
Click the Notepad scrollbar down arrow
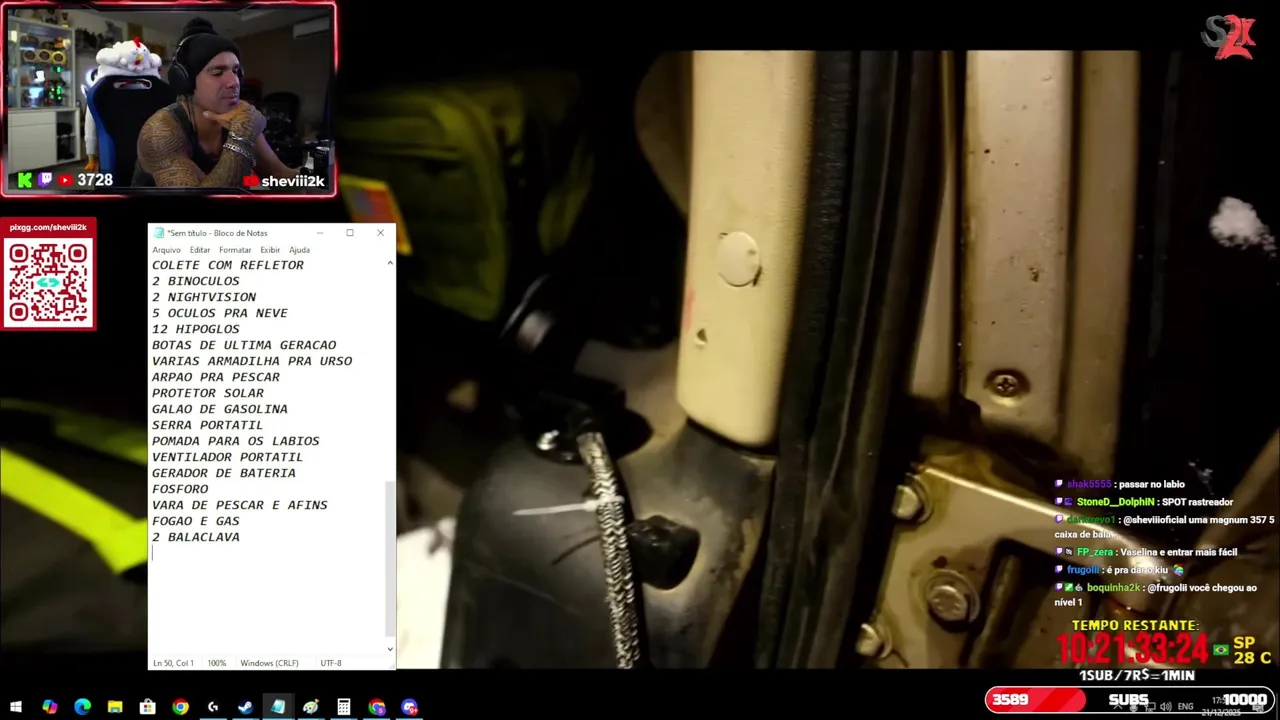390,648
